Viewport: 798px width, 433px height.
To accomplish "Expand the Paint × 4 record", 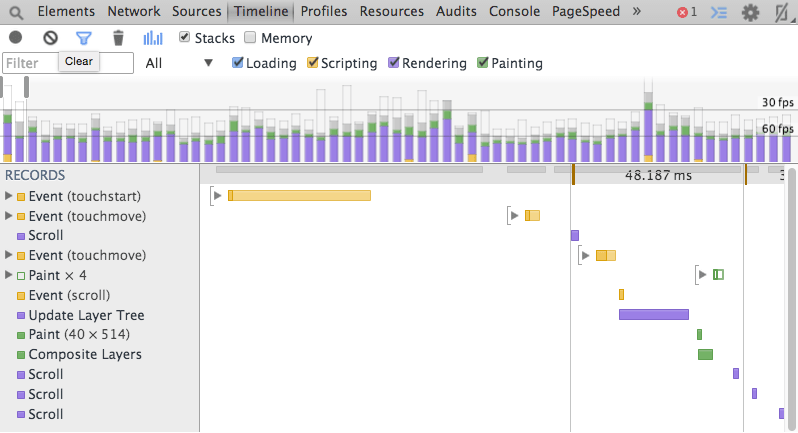I will pyautogui.click(x=9, y=275).
